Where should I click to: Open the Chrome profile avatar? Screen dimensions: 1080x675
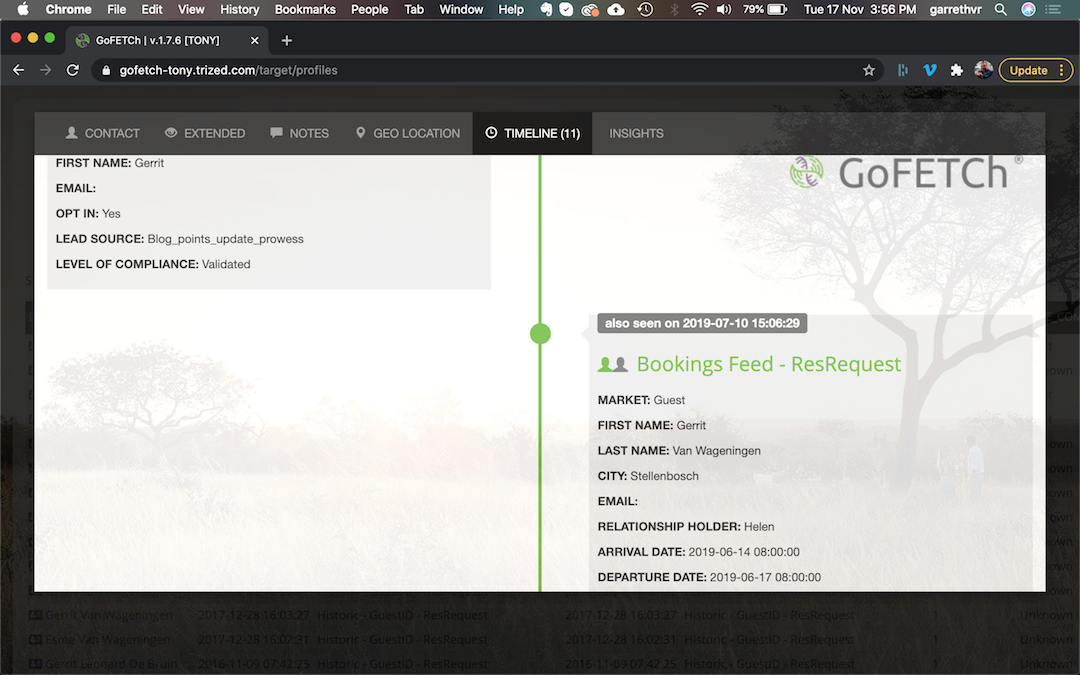tap(984, 70)
